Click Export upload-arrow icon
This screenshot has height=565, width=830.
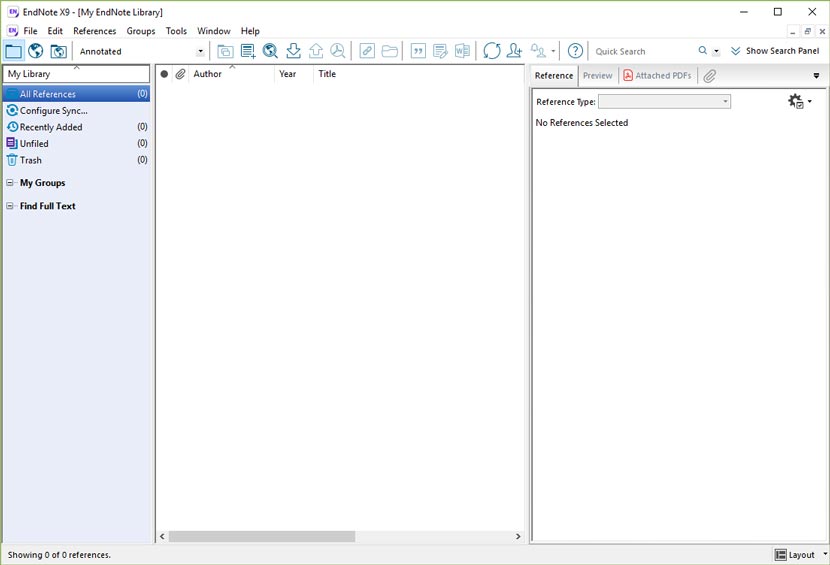(x=316, y=51)
